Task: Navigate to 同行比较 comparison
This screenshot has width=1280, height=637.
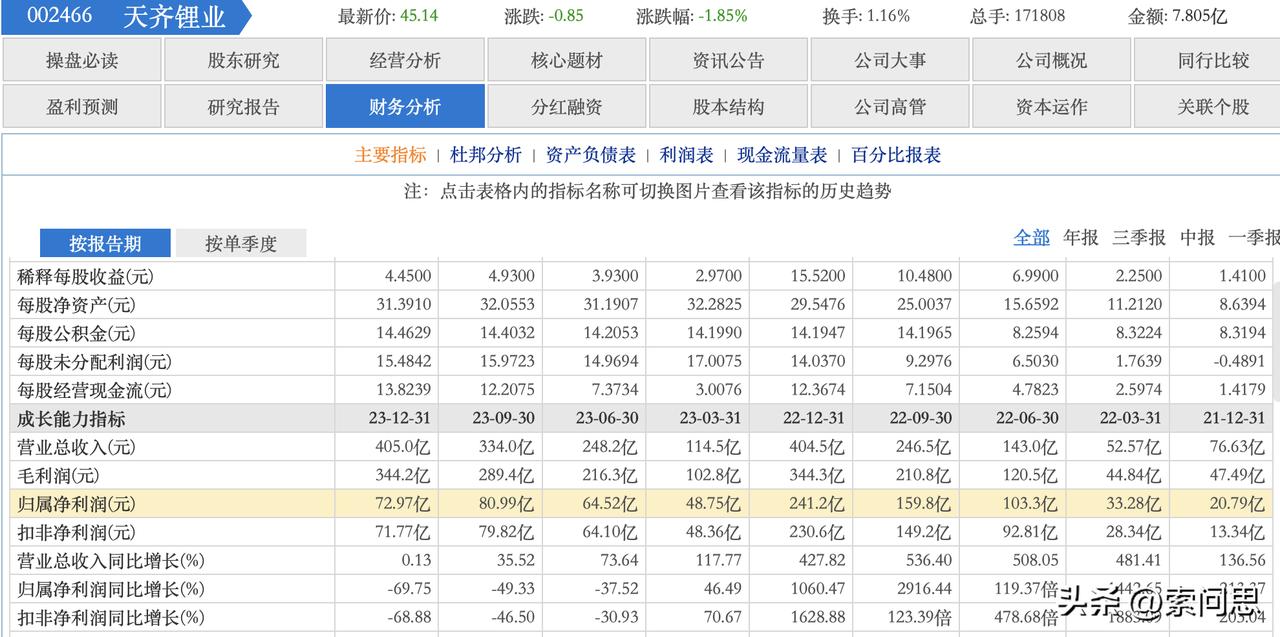Action: (1213, 60)
